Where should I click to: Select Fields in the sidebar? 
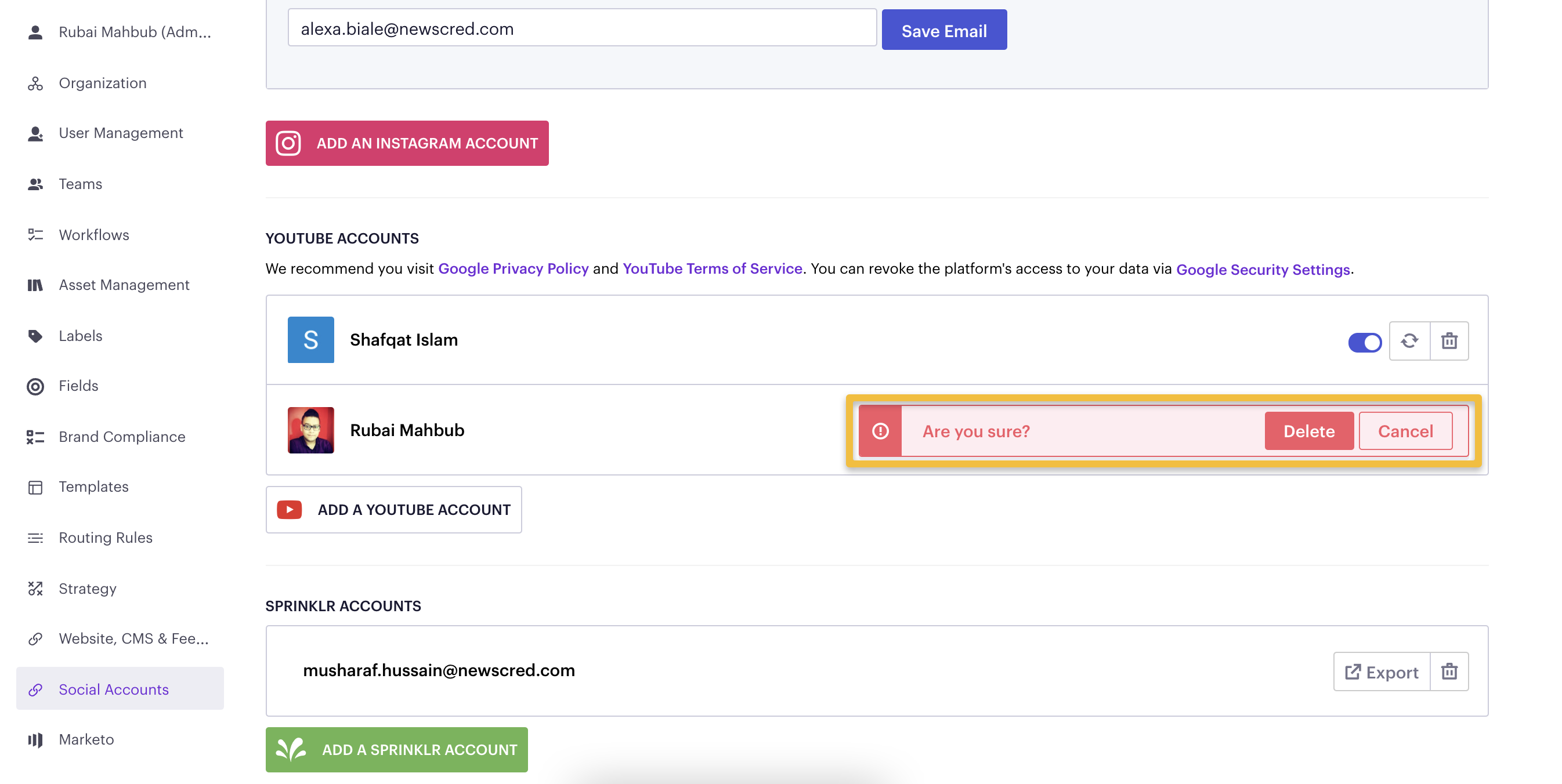pyautogui.click(x=120, y=386)
